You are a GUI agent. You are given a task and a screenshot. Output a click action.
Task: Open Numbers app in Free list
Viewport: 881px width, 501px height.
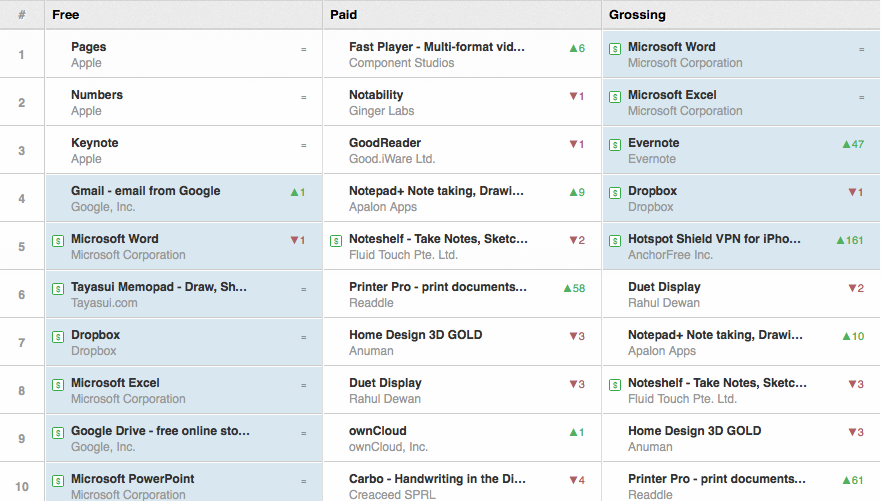97,94
